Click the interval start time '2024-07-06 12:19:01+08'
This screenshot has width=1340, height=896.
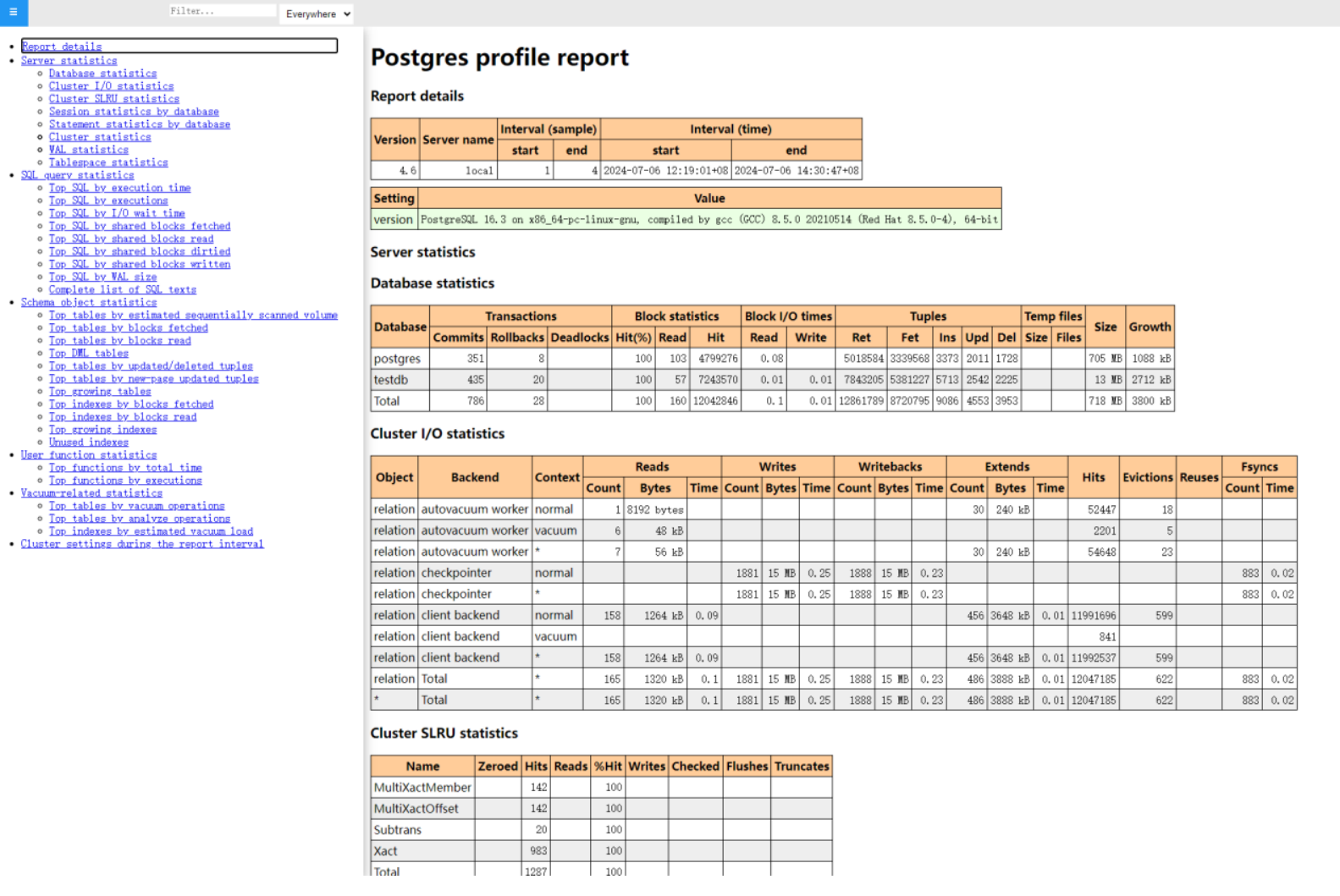pyautogui.click(x=665, y=171)
